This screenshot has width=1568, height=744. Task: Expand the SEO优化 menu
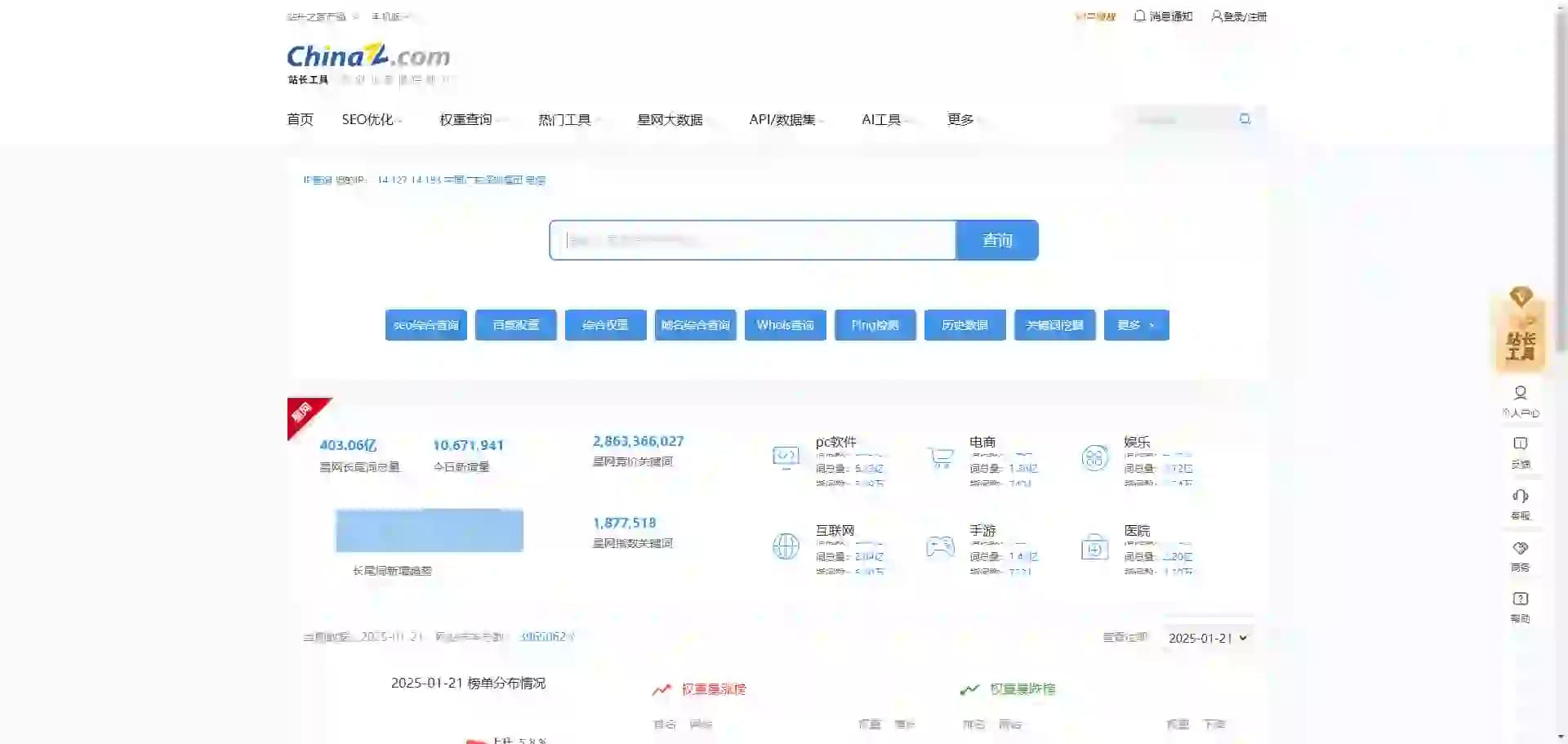[x=372, y=119]
